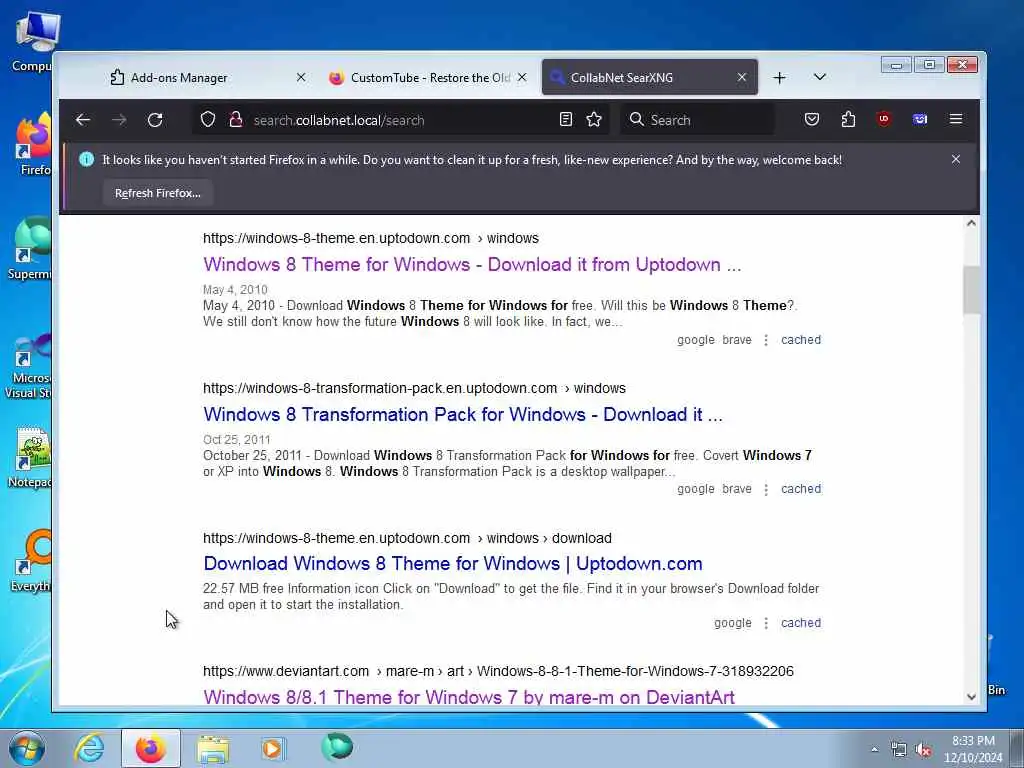1024x768 pixels.
Task: Select the CollabNet SearXNG tab
Action: pos(649,78)
